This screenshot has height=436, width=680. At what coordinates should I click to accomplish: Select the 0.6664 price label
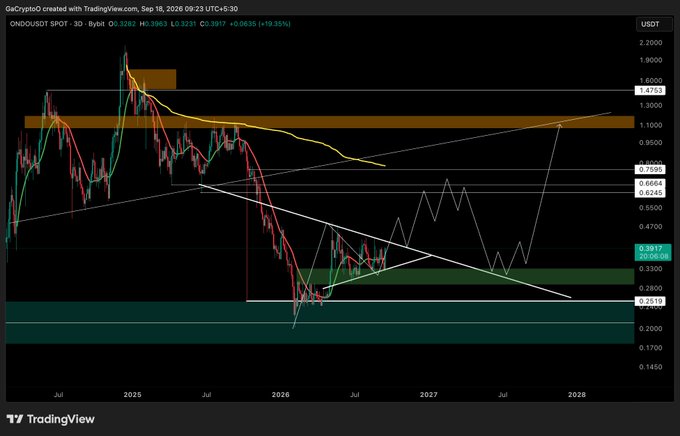pos(649,184)
